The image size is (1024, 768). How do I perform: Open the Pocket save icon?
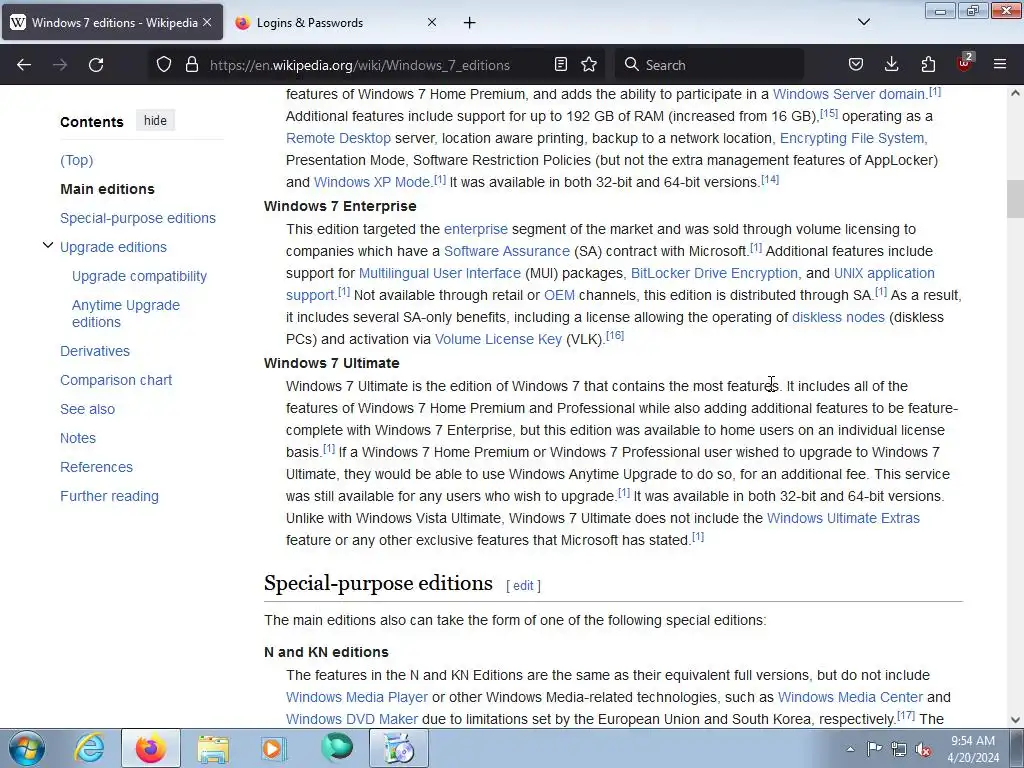click(x=856, y=65)
